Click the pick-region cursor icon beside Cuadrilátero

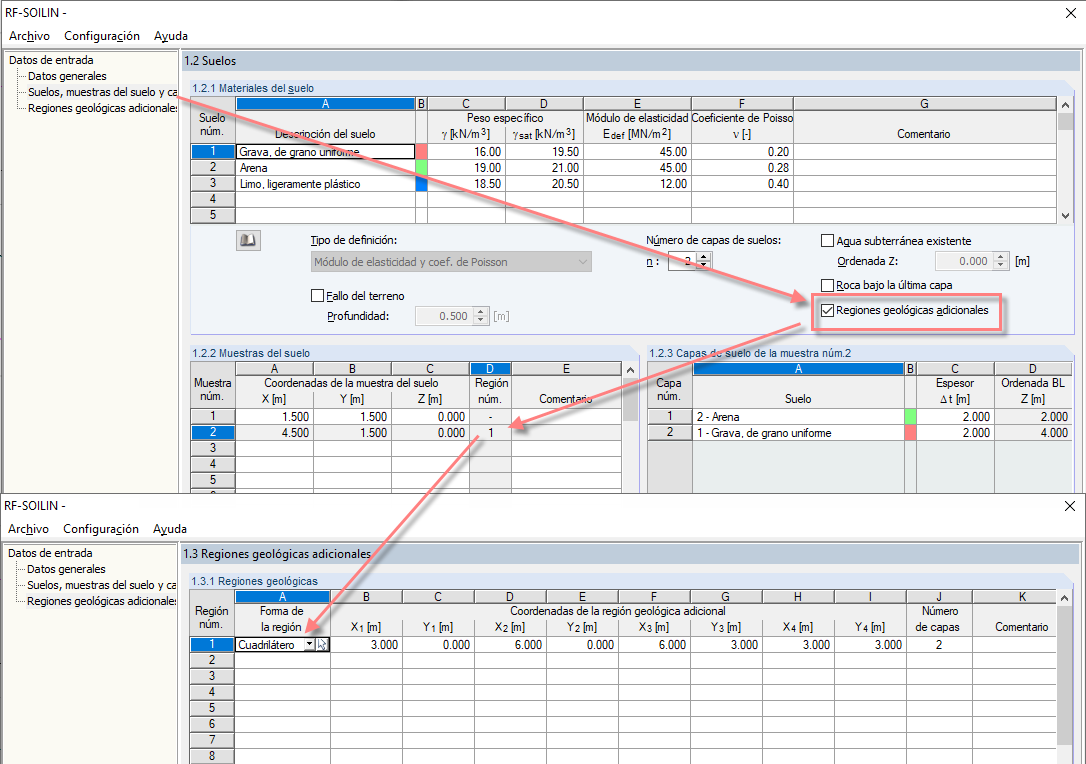coord(322,645)
